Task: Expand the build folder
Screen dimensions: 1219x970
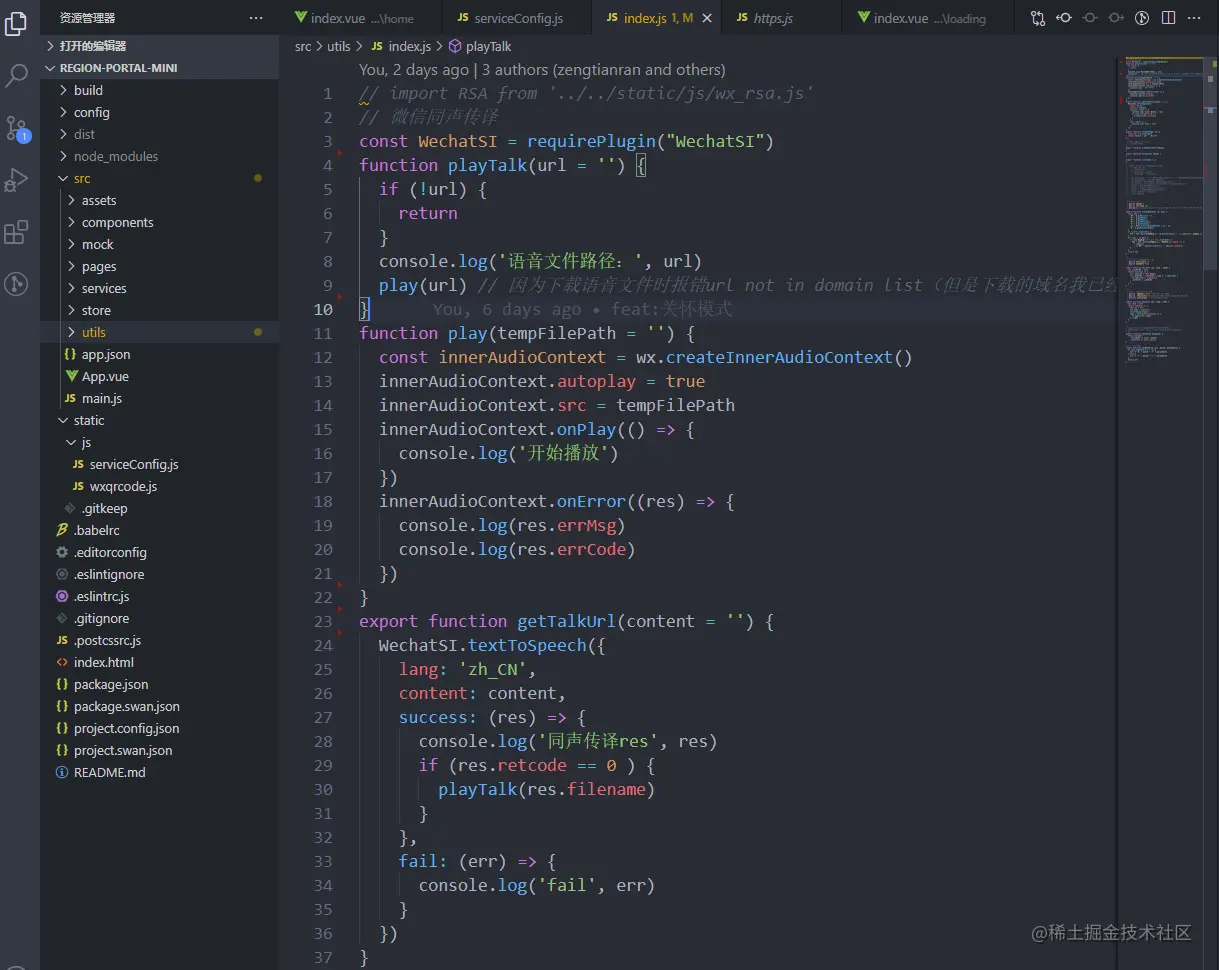Action: 159,90
